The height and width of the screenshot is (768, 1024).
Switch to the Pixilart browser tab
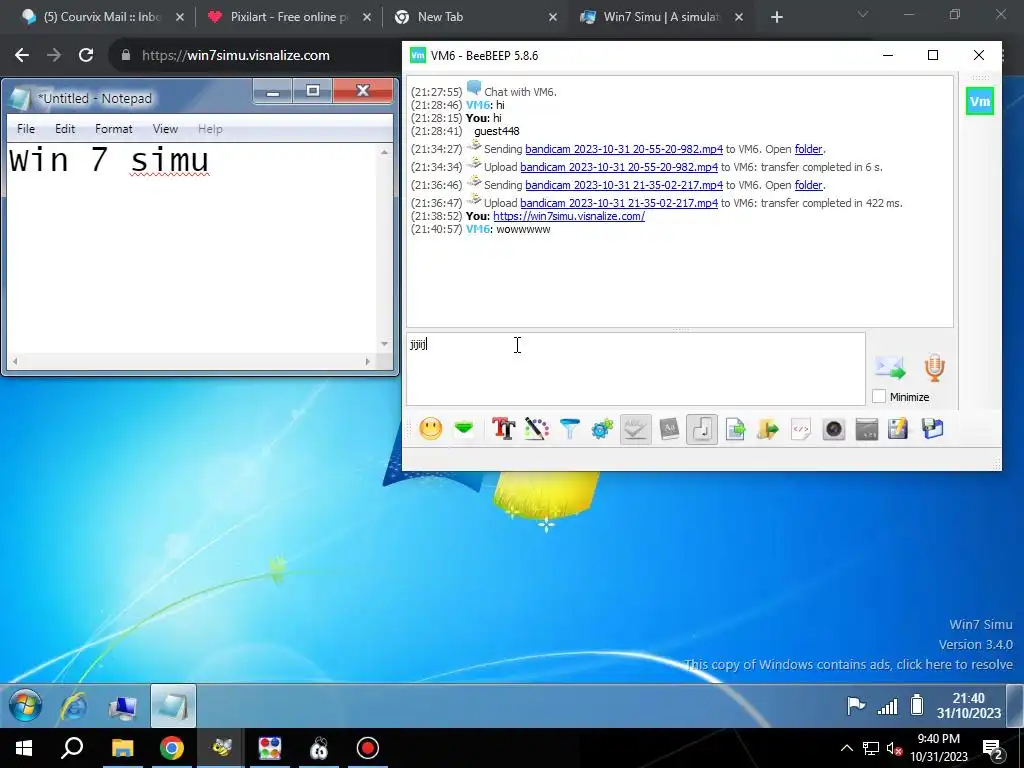pos(289,17)
